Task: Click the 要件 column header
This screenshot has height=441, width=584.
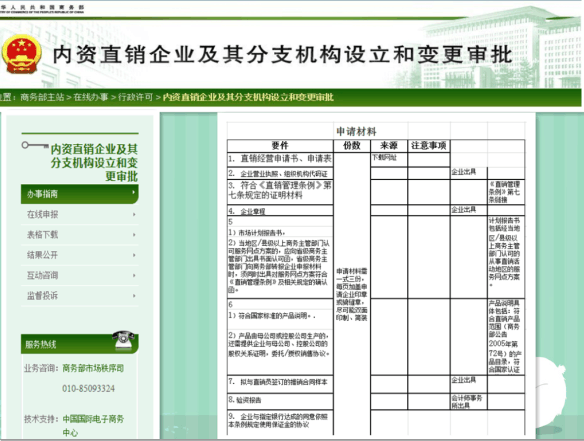Action: pos(280,145)
